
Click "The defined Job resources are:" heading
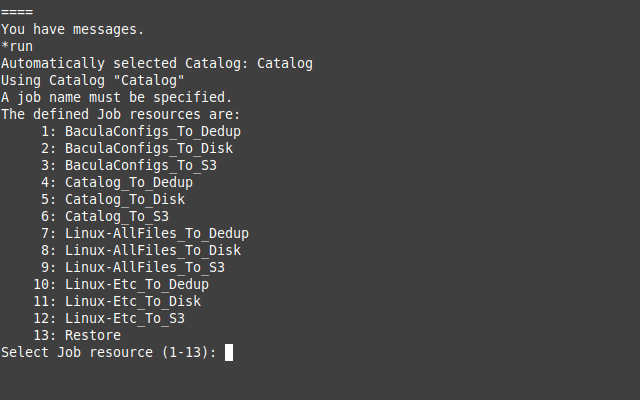coord(121,114)
